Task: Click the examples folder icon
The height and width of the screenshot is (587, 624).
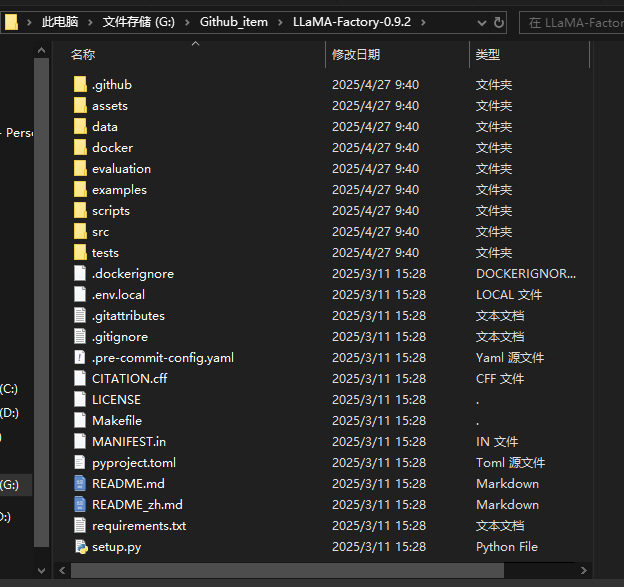Action: point(80,189)
